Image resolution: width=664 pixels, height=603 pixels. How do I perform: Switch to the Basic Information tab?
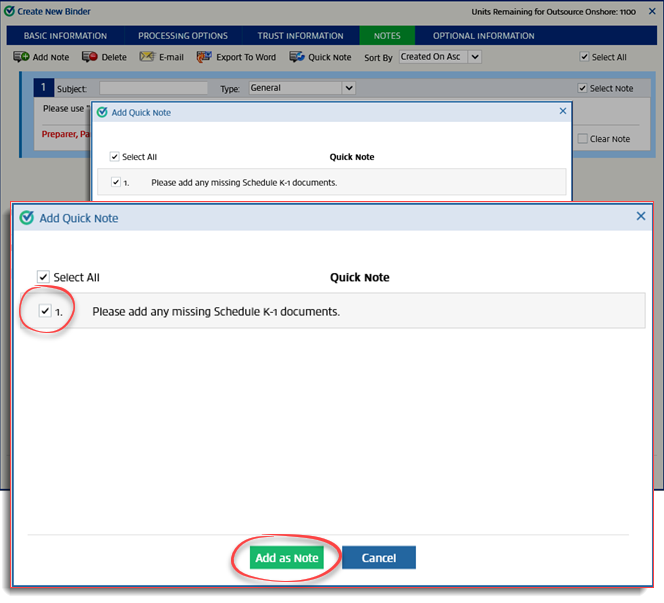[x=65, y=36]
